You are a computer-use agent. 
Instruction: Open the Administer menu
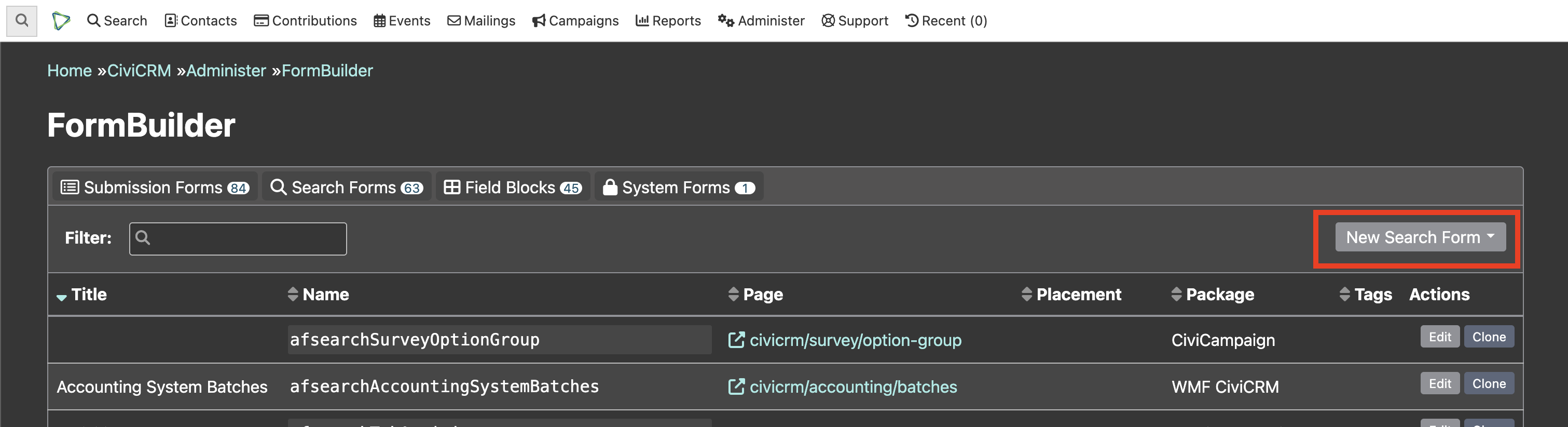[x=761, y=21]
